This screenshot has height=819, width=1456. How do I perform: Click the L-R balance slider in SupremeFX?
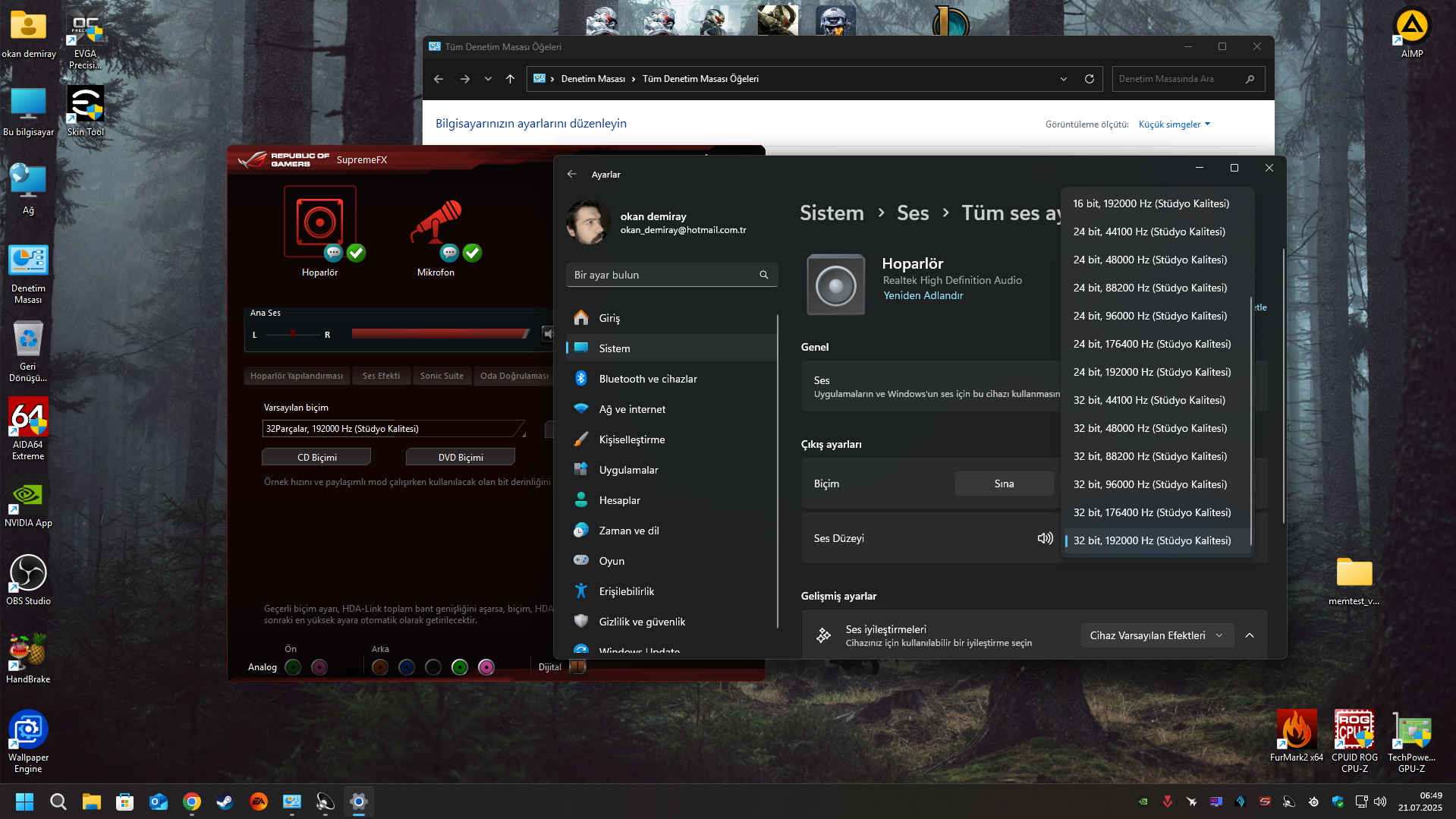pos(291,334)
